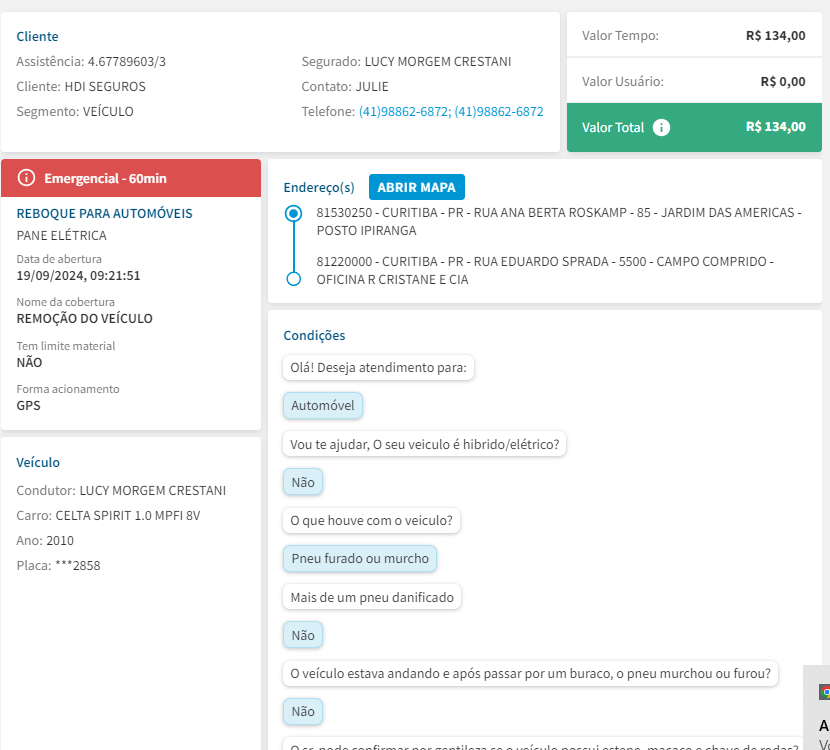Screen dimensions: 830x750
Task: Click Não below the buraco question
Action: [x=303, y=711]
